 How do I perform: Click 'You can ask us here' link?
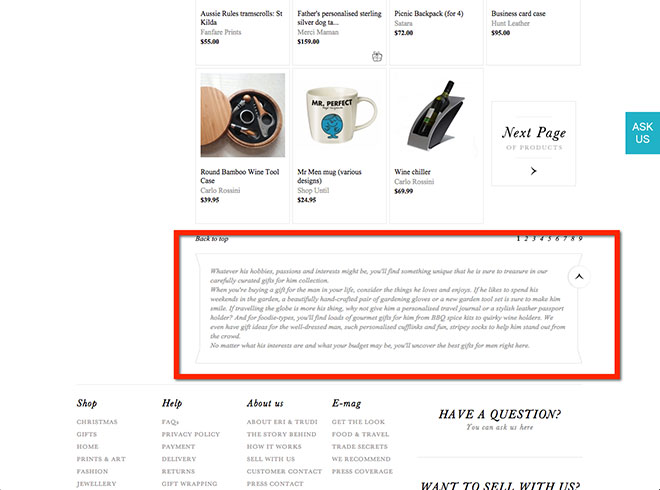pos(499,427)
